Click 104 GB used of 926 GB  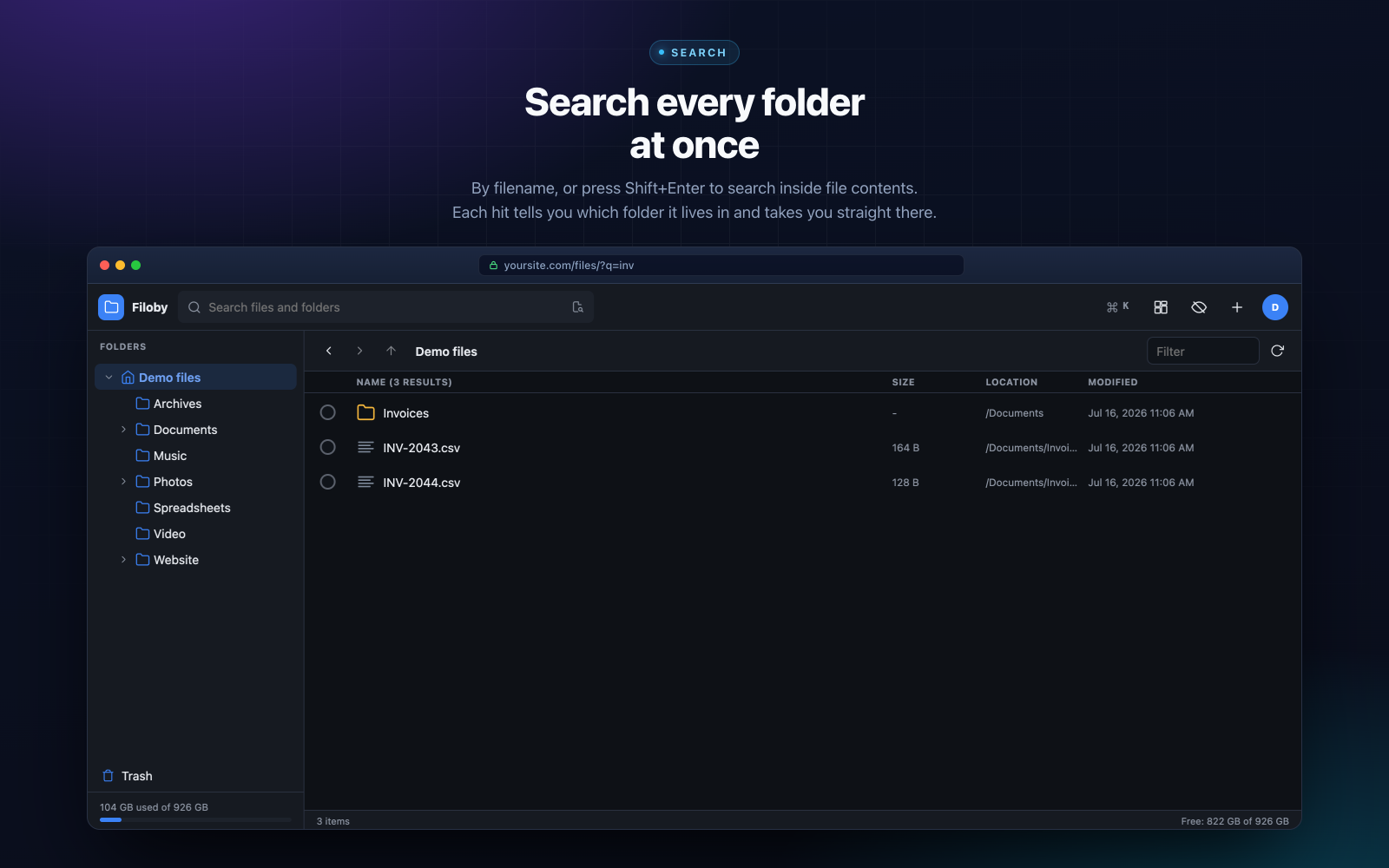coord(154,807)
